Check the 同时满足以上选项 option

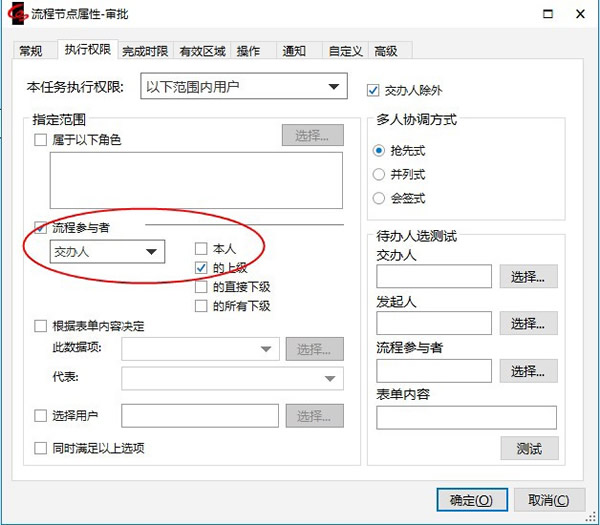[41, 448]
